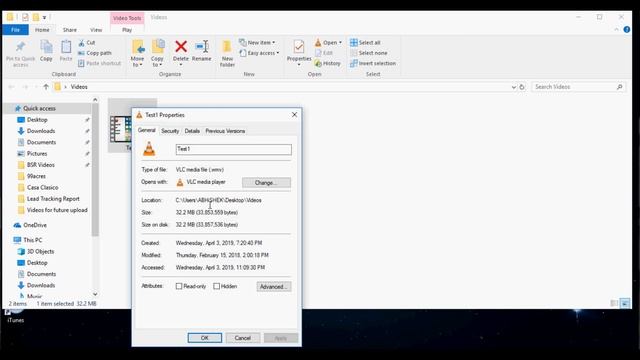Expand the New item dropdown
Viewport: 640px width, 360px height.
click(257, 42)
